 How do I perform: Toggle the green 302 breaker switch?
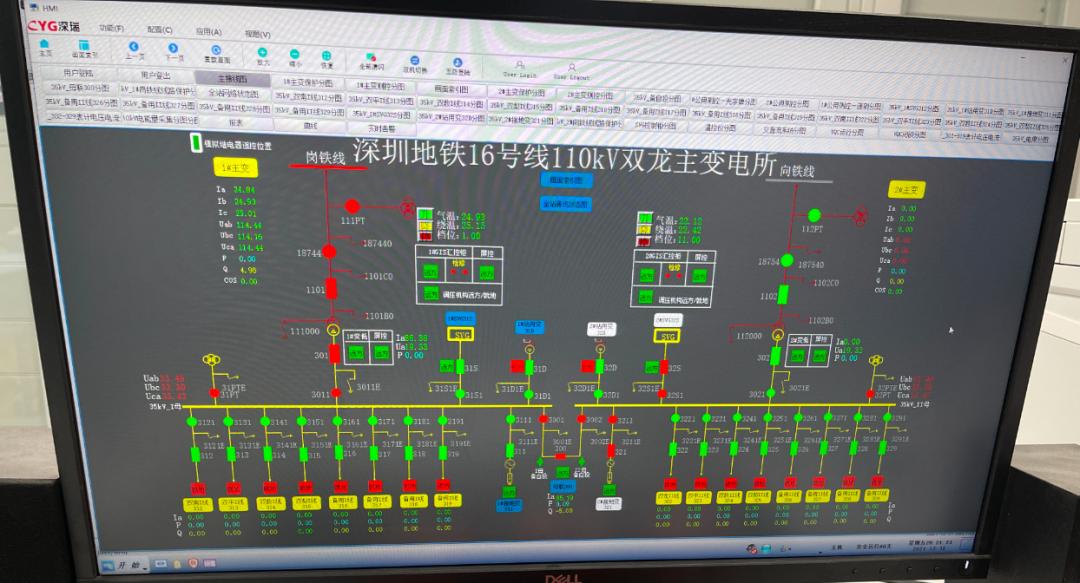pyautogui.click(x=778, y=356)
